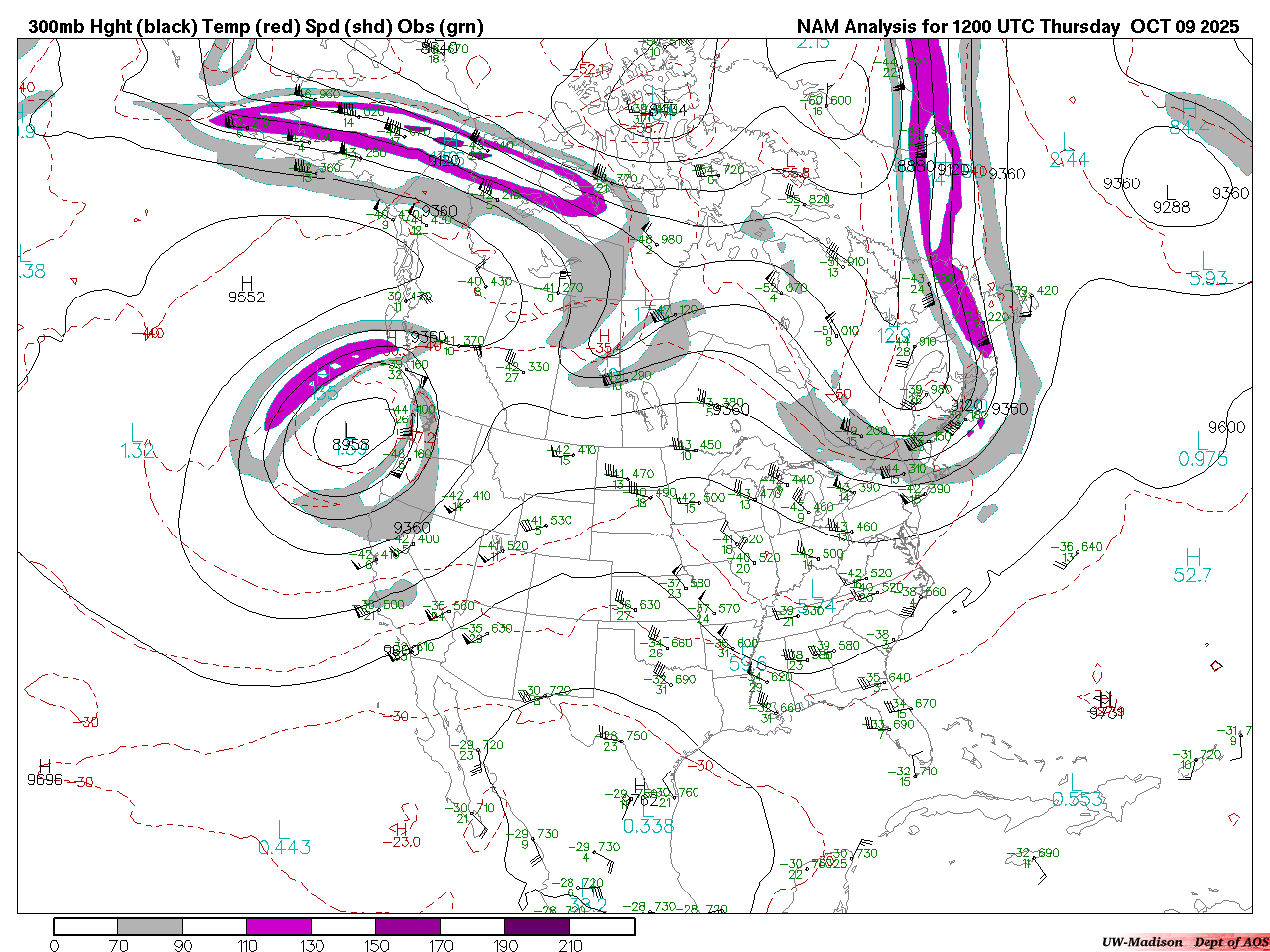Click the cyan "84.4" high value

pyautogui.click(x=1189, y=127)
